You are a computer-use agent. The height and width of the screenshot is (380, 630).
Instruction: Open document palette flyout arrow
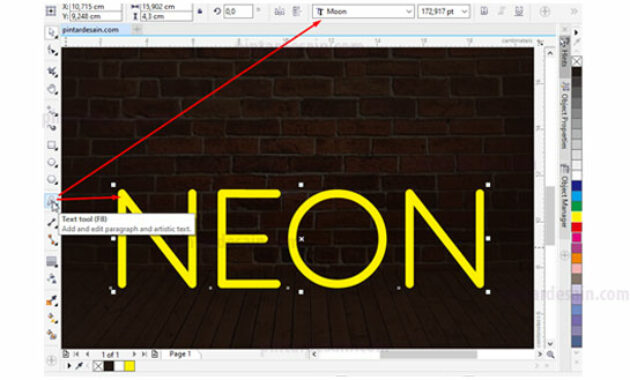pos(69,366)
